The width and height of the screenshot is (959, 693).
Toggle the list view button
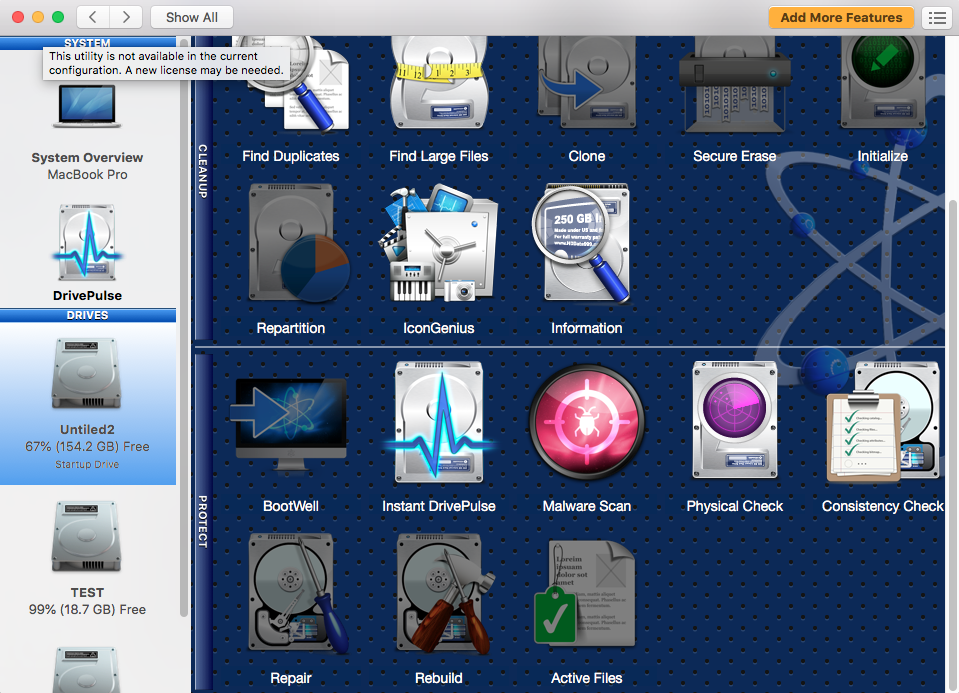937,17
